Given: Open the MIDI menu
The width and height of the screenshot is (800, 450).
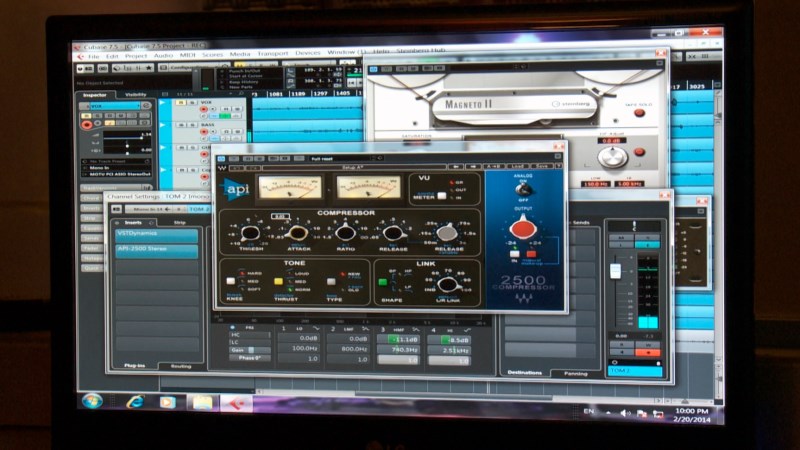Looking at the screenshot, I should click(187, 55).
